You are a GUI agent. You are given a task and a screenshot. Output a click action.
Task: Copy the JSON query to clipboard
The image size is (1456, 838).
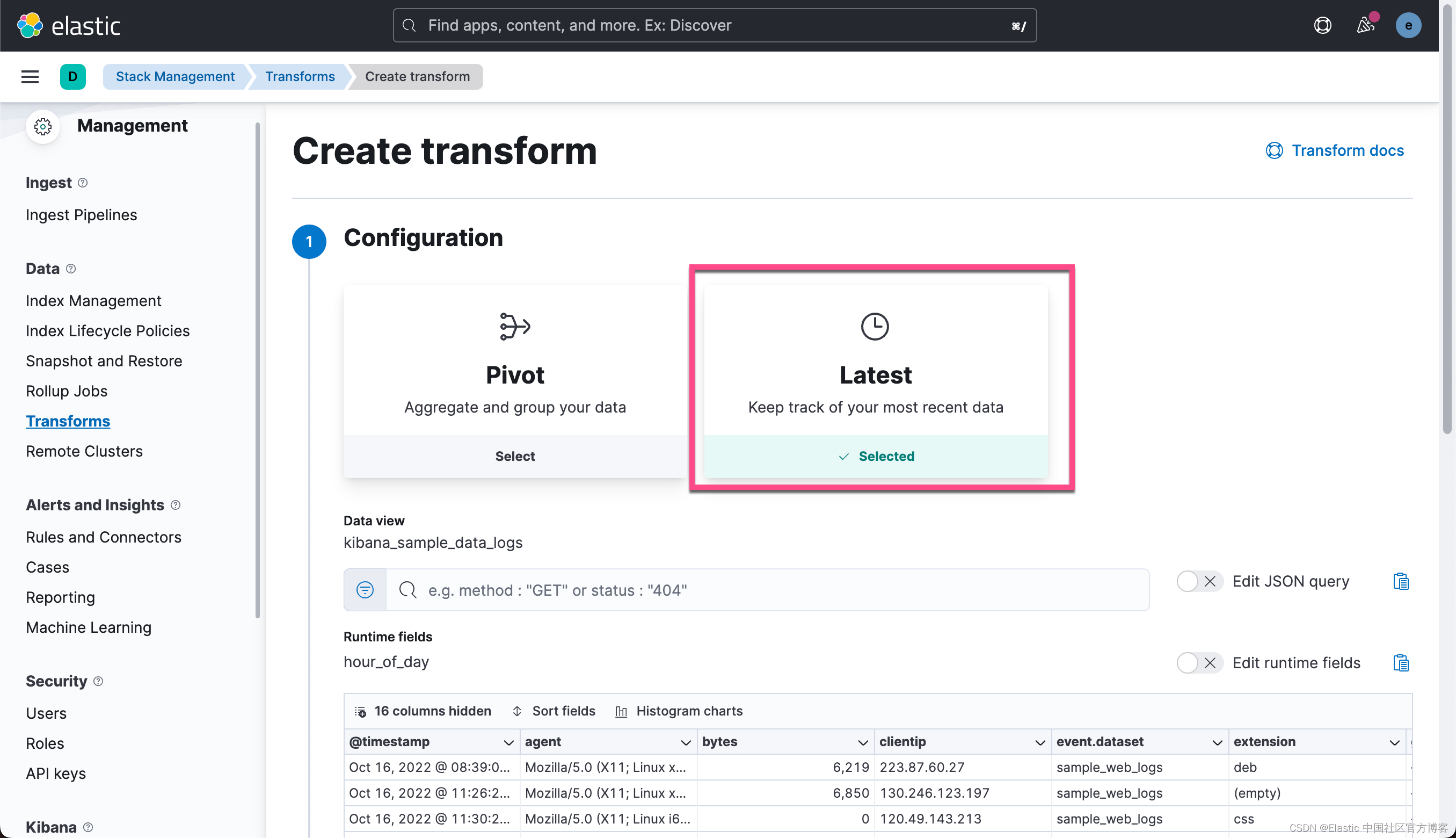[x=1401, y=581]
